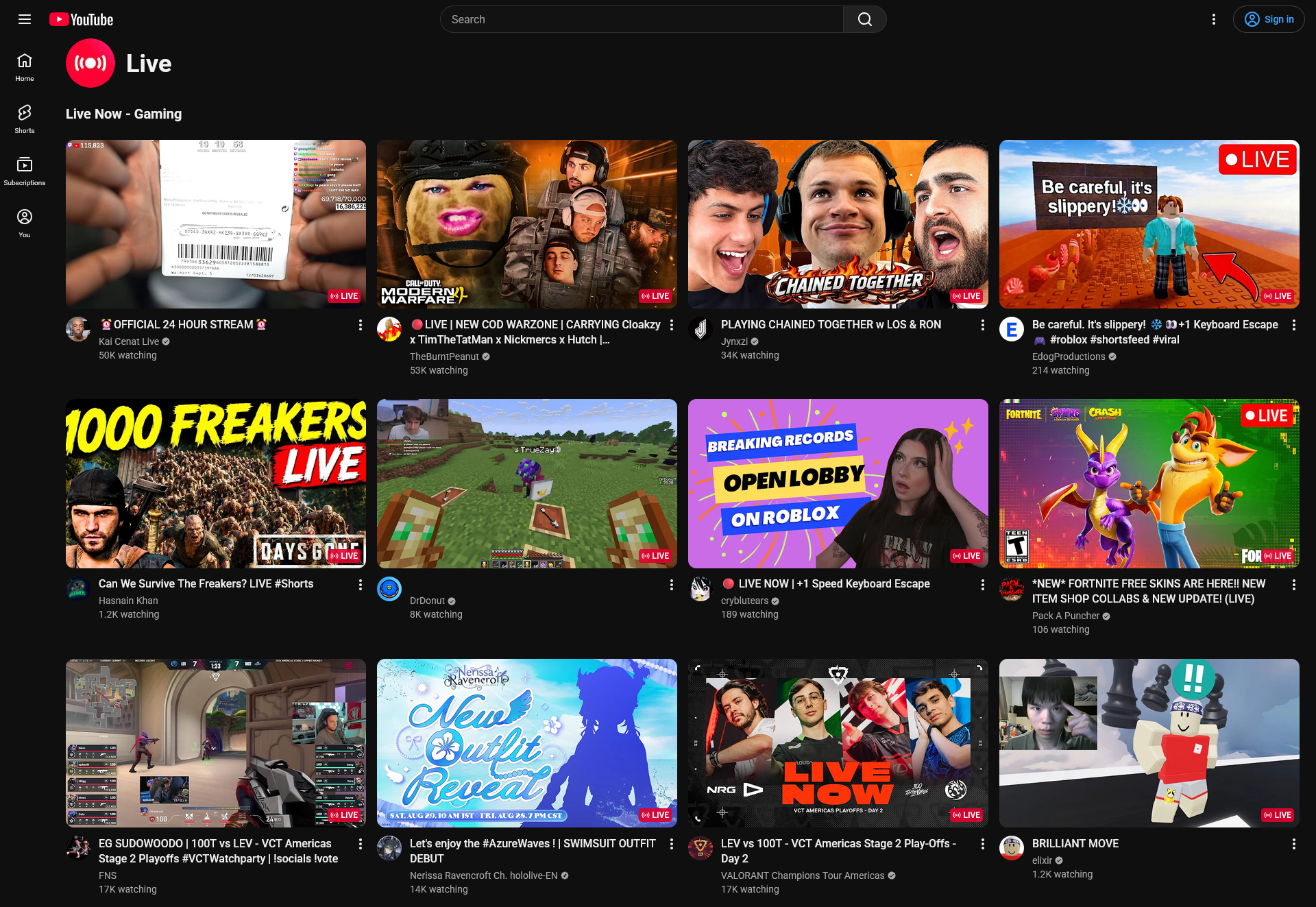Open VALORANT Champions Tour Americas avatar
The image size is (1316, 907).
point(700,848)
